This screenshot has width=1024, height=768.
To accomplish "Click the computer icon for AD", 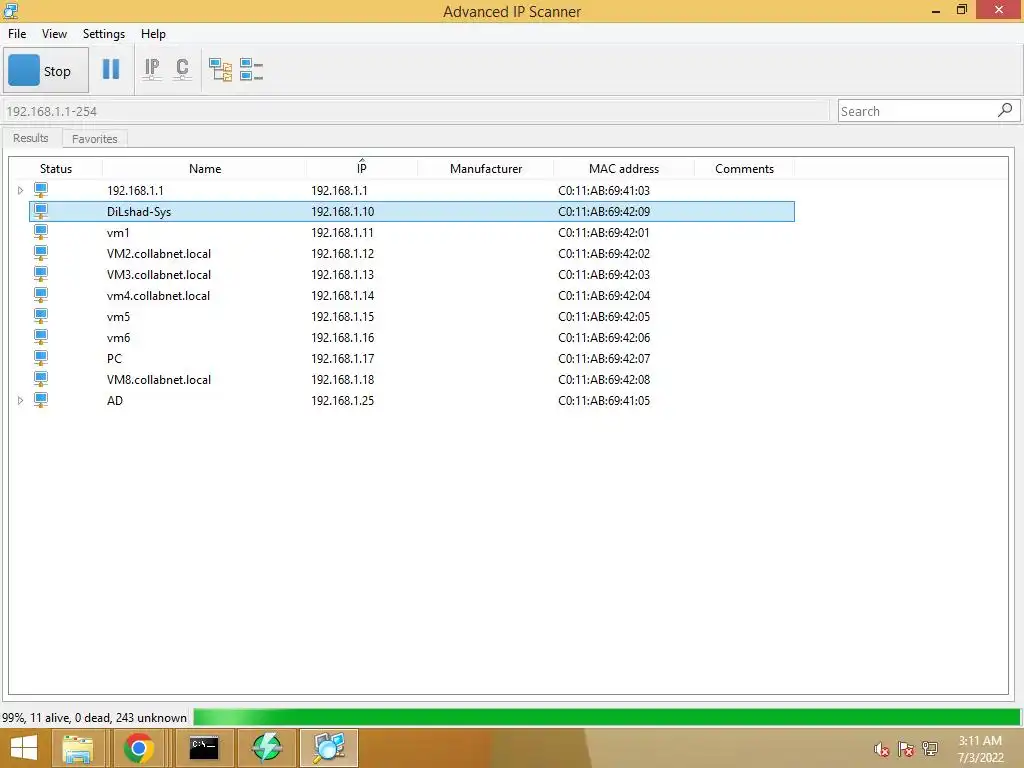I will coord(40,400).
